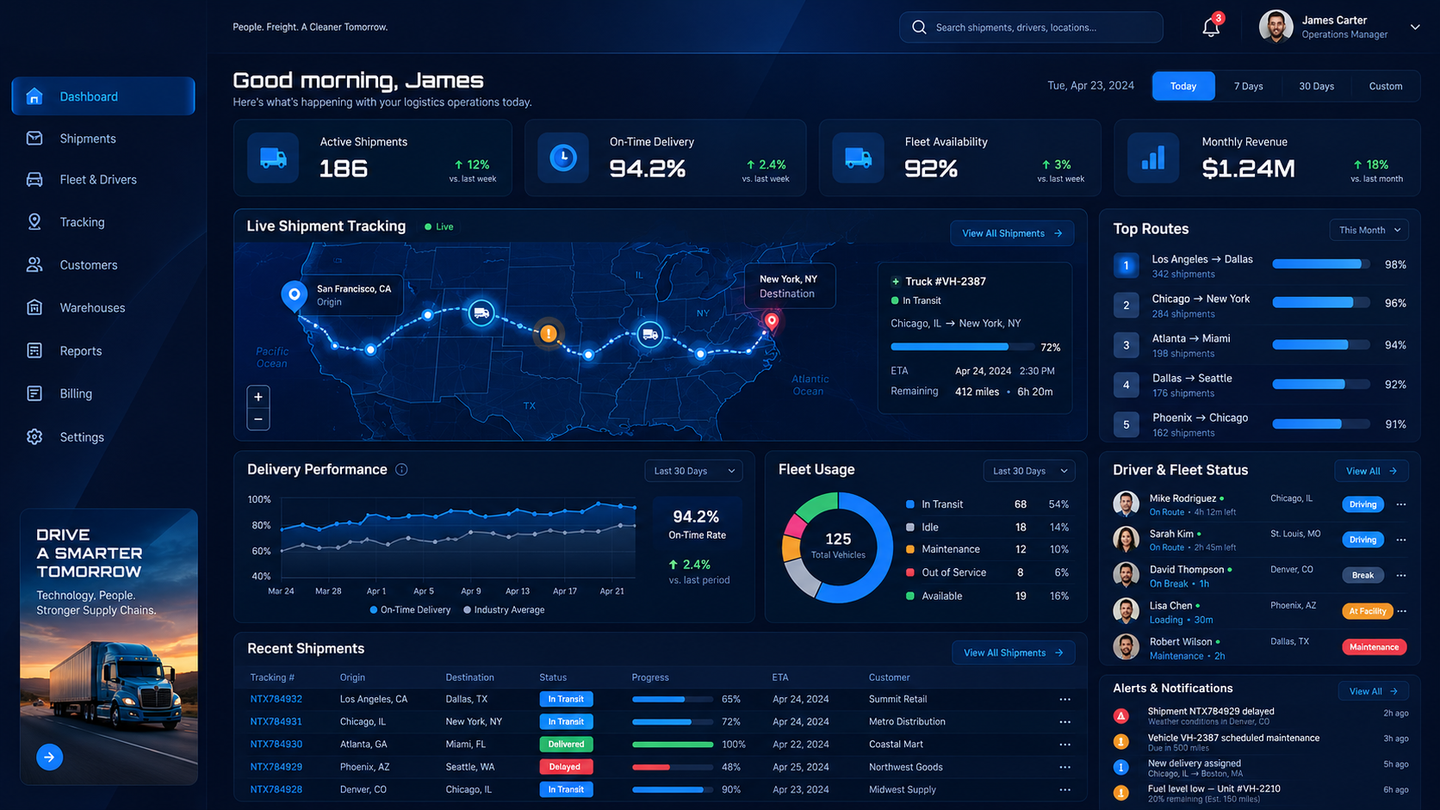Open tracking number NTX784931
Screen dimensions: 1440x810
(276, 722)
